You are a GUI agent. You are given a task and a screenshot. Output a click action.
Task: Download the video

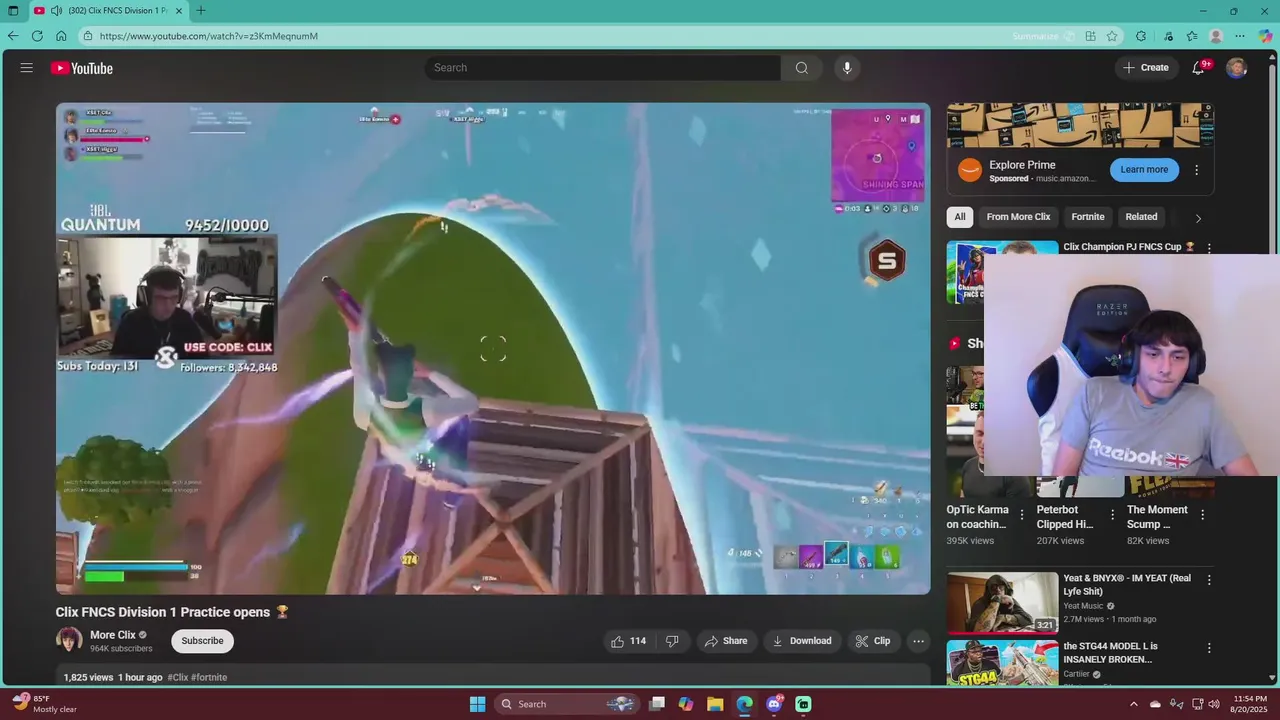coord(801,641)
